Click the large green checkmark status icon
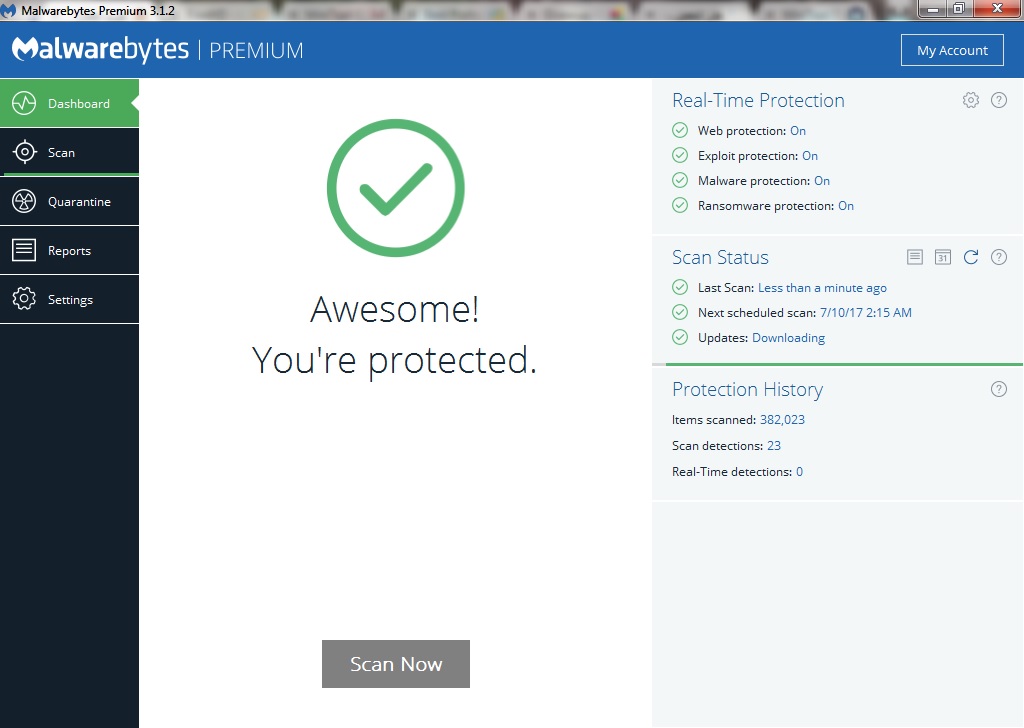 [396, 188]
